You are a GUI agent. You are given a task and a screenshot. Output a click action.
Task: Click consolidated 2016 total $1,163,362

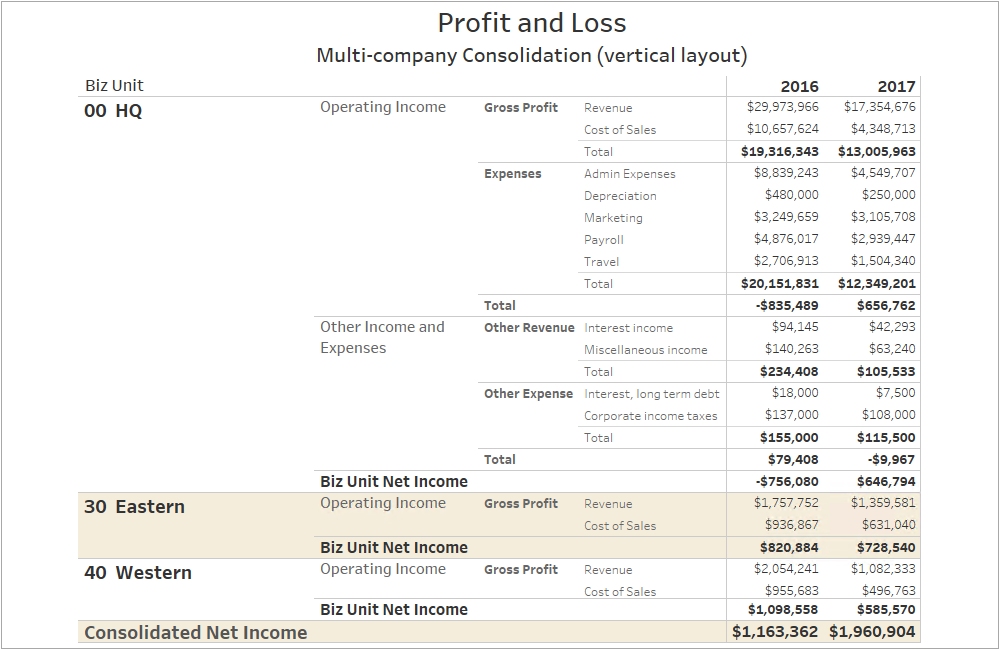[775, 632]
